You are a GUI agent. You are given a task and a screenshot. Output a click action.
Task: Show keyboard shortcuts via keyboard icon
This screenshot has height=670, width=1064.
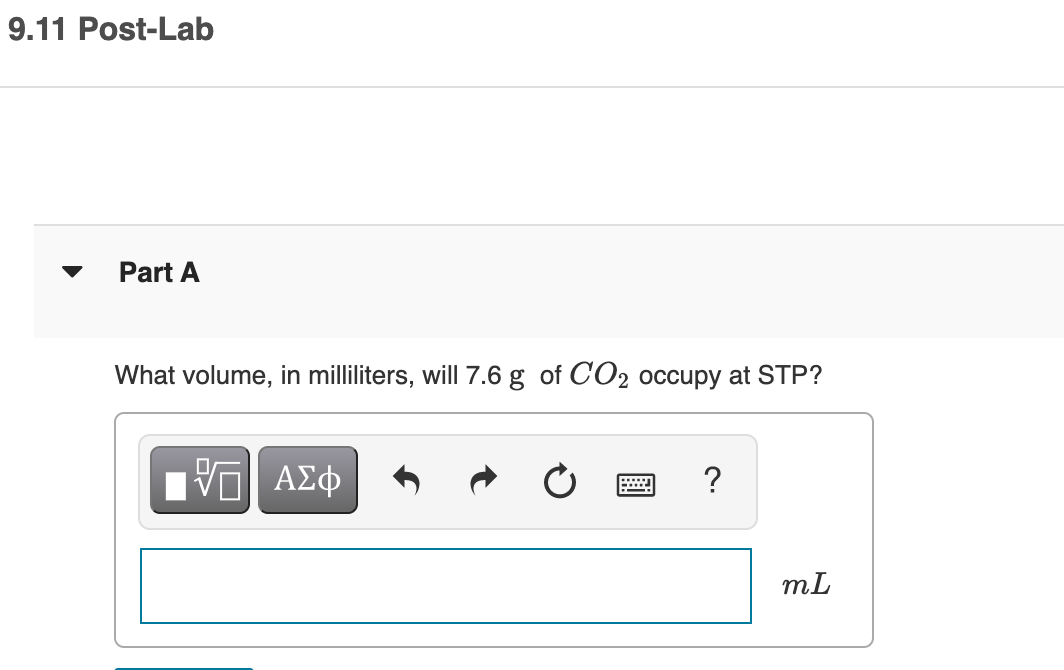coord(637,483)
